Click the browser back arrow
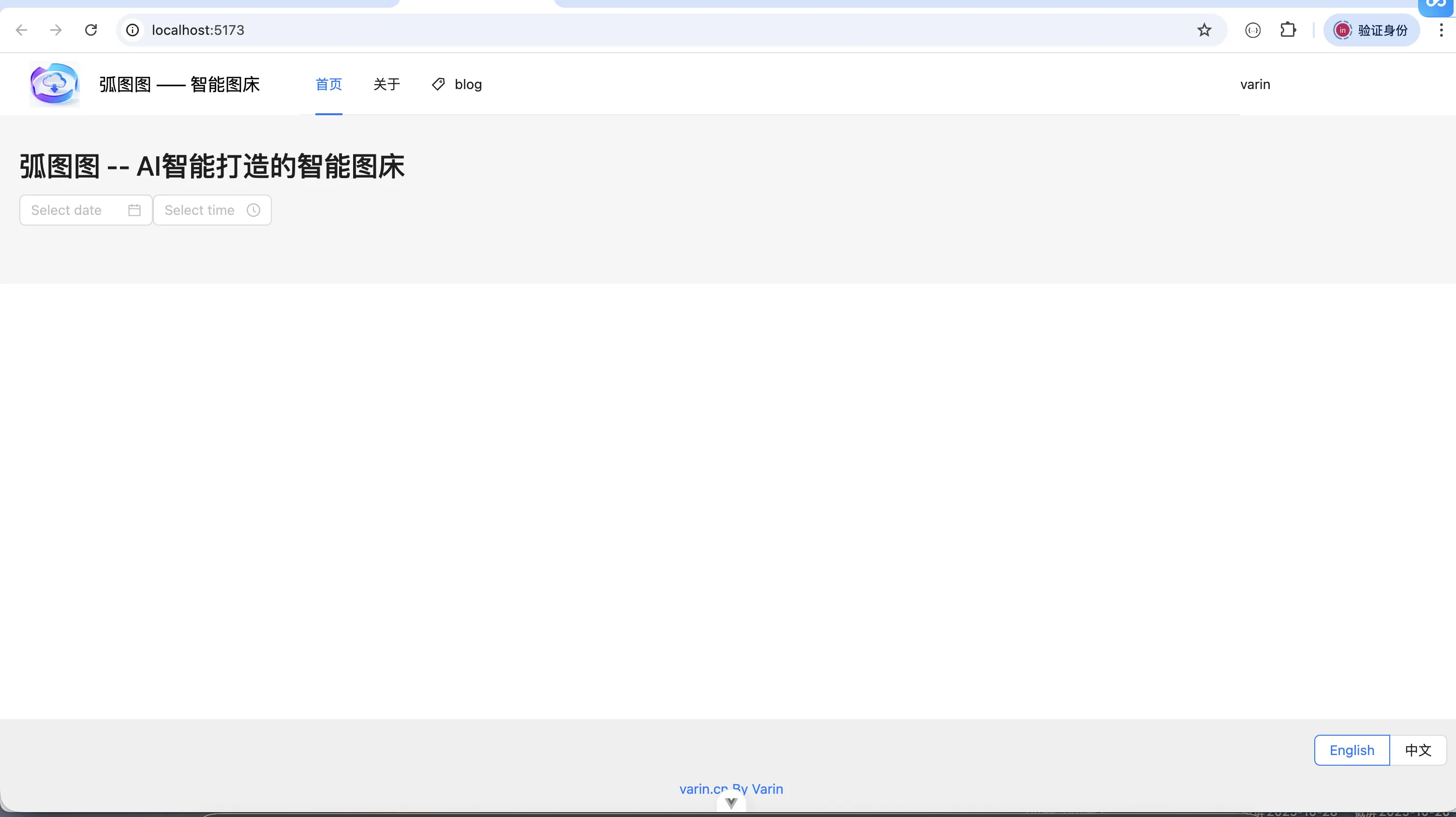 (x=21, y=30)
